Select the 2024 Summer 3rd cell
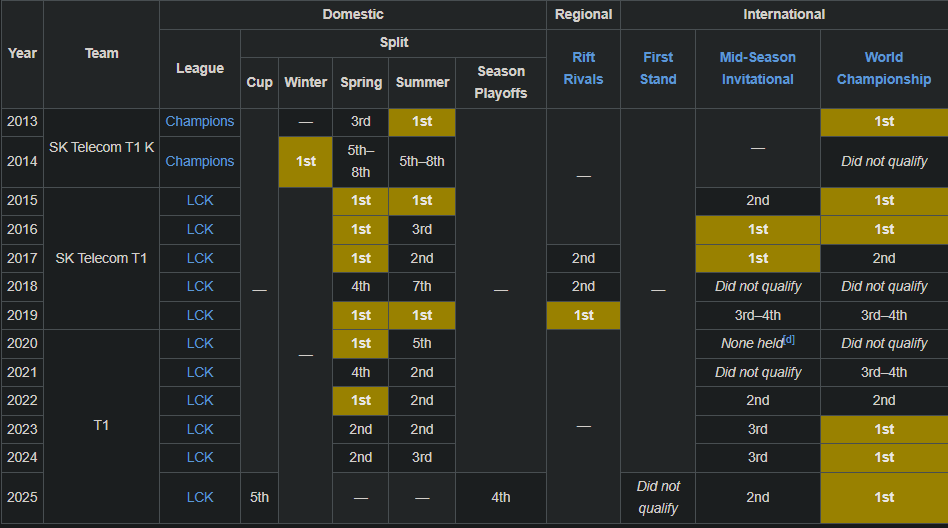The width and height of the screenshot is (948, 528). point(422,458)
